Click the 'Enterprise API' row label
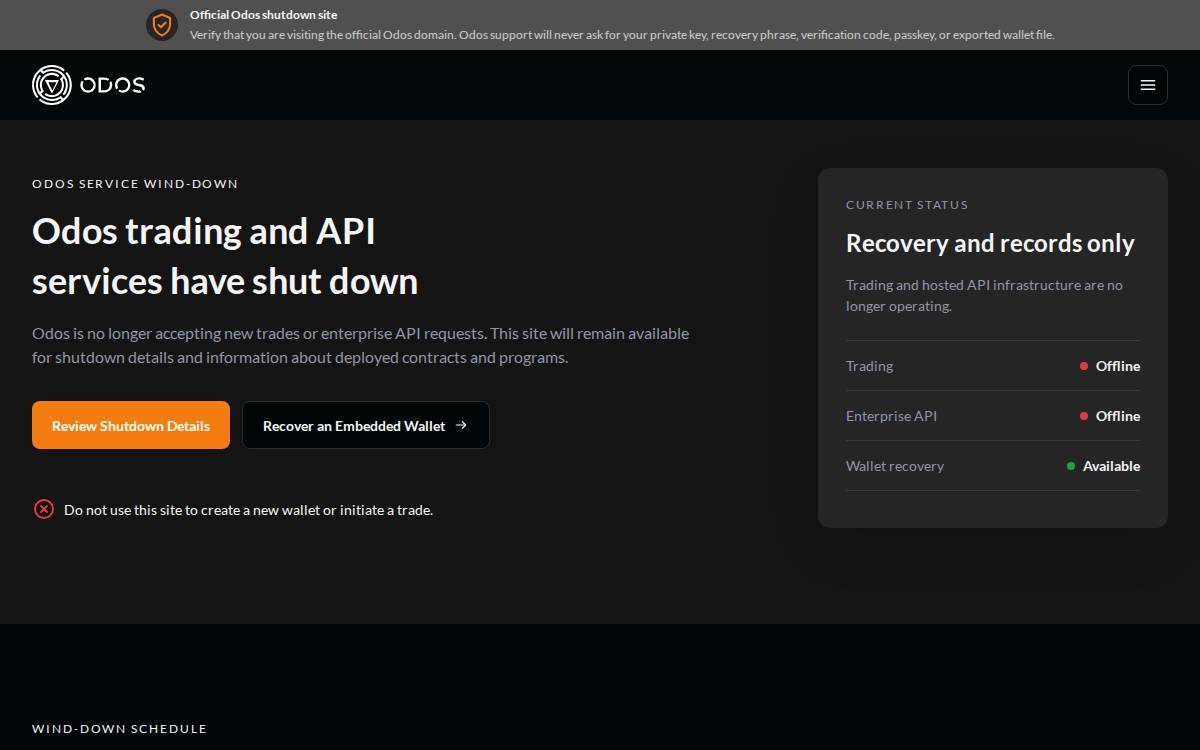Image resolution: width=1200 pixels, height=750 pixels. [892, 416]
